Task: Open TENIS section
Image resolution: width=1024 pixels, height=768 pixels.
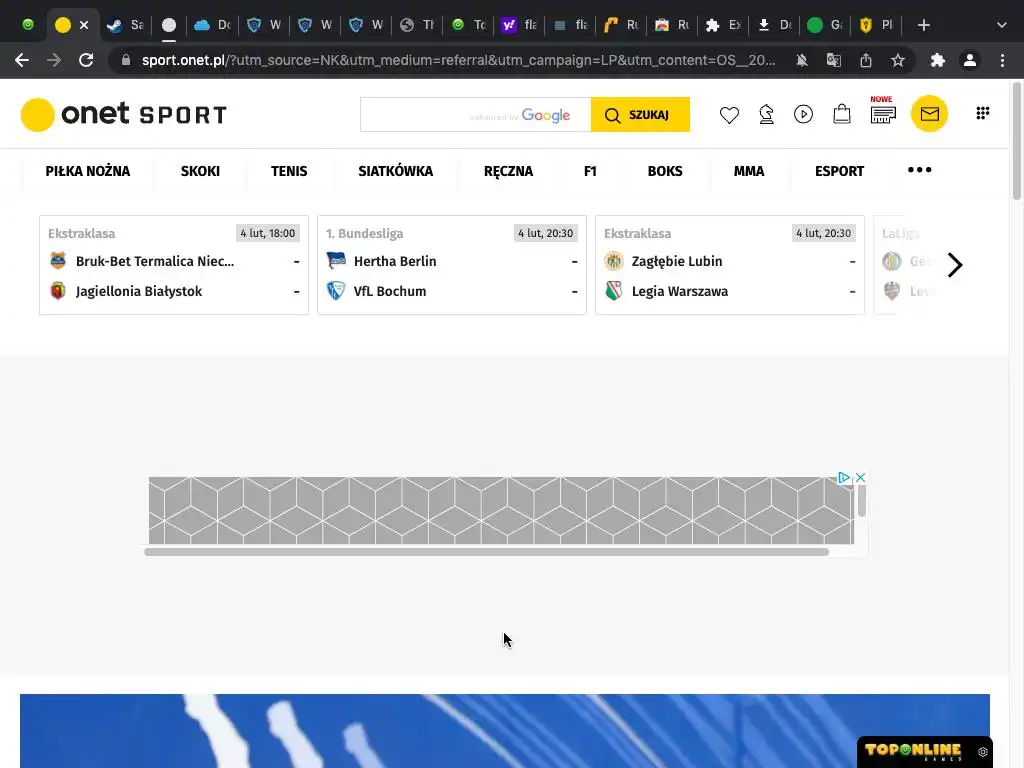Action: tap(289, 171)
